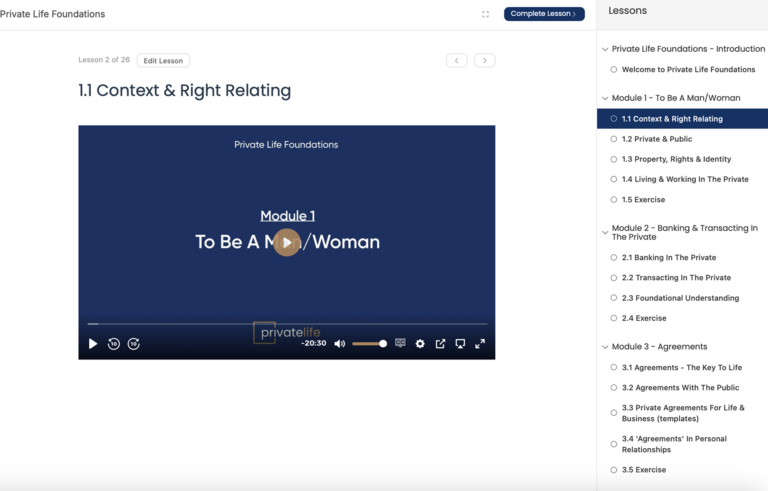The height and width of the screenshot is (491, 768).
Task: Enter video fullscreen mode
Action: [x=480, y=344]
